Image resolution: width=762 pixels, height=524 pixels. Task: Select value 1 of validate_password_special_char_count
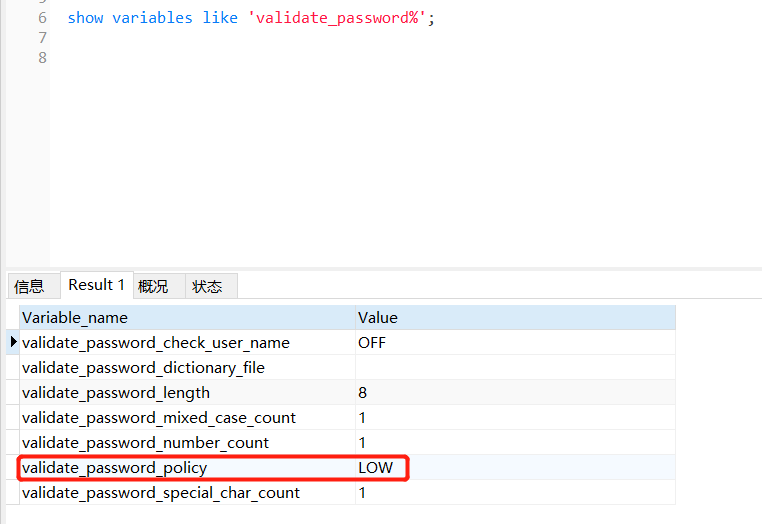(515, 493)
